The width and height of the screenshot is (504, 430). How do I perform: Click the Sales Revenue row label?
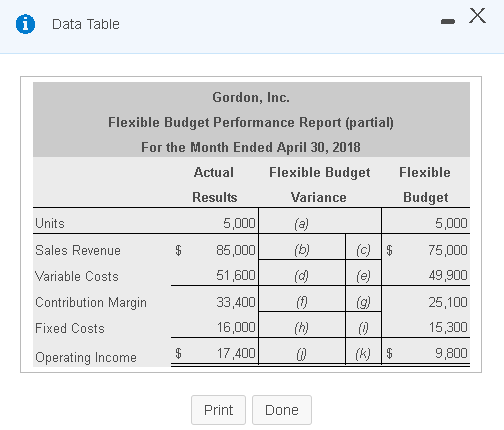point(78,250)
